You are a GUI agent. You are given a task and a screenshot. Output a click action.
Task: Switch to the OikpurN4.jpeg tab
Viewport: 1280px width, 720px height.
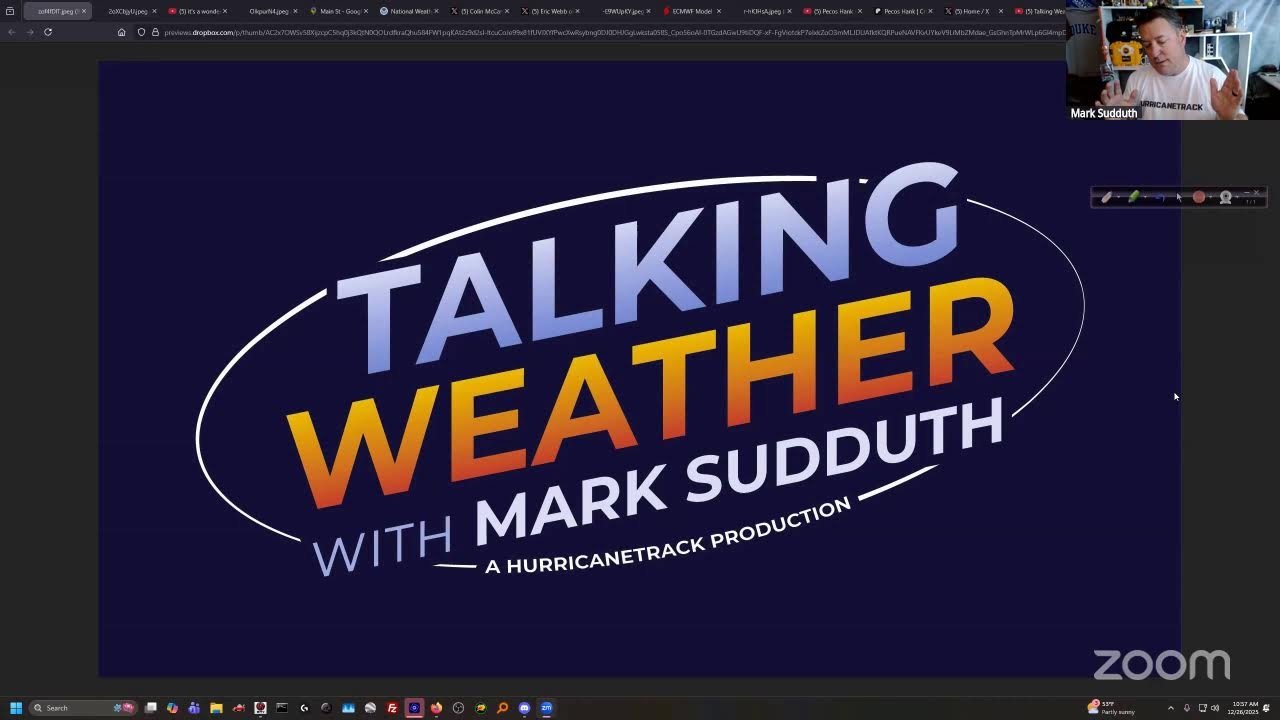(269, 11)
